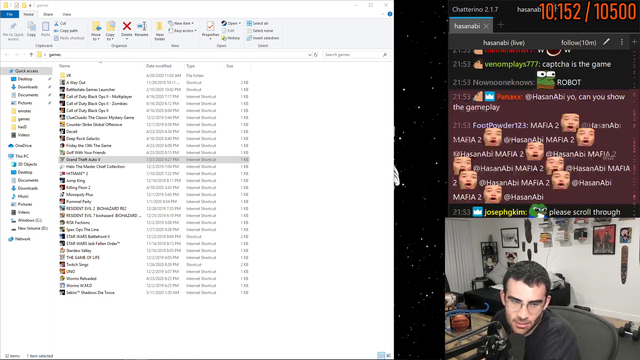This screenshot has height=360, width=640.
Task: Open the Easy access dropdown
Action: coord(182,31)
